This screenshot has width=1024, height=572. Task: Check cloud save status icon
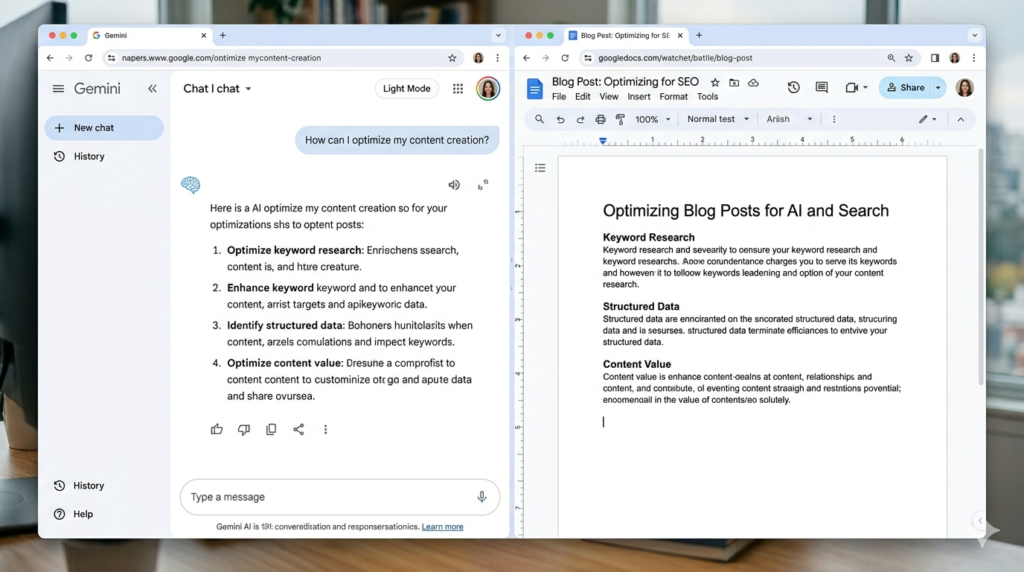click(753, 83)
